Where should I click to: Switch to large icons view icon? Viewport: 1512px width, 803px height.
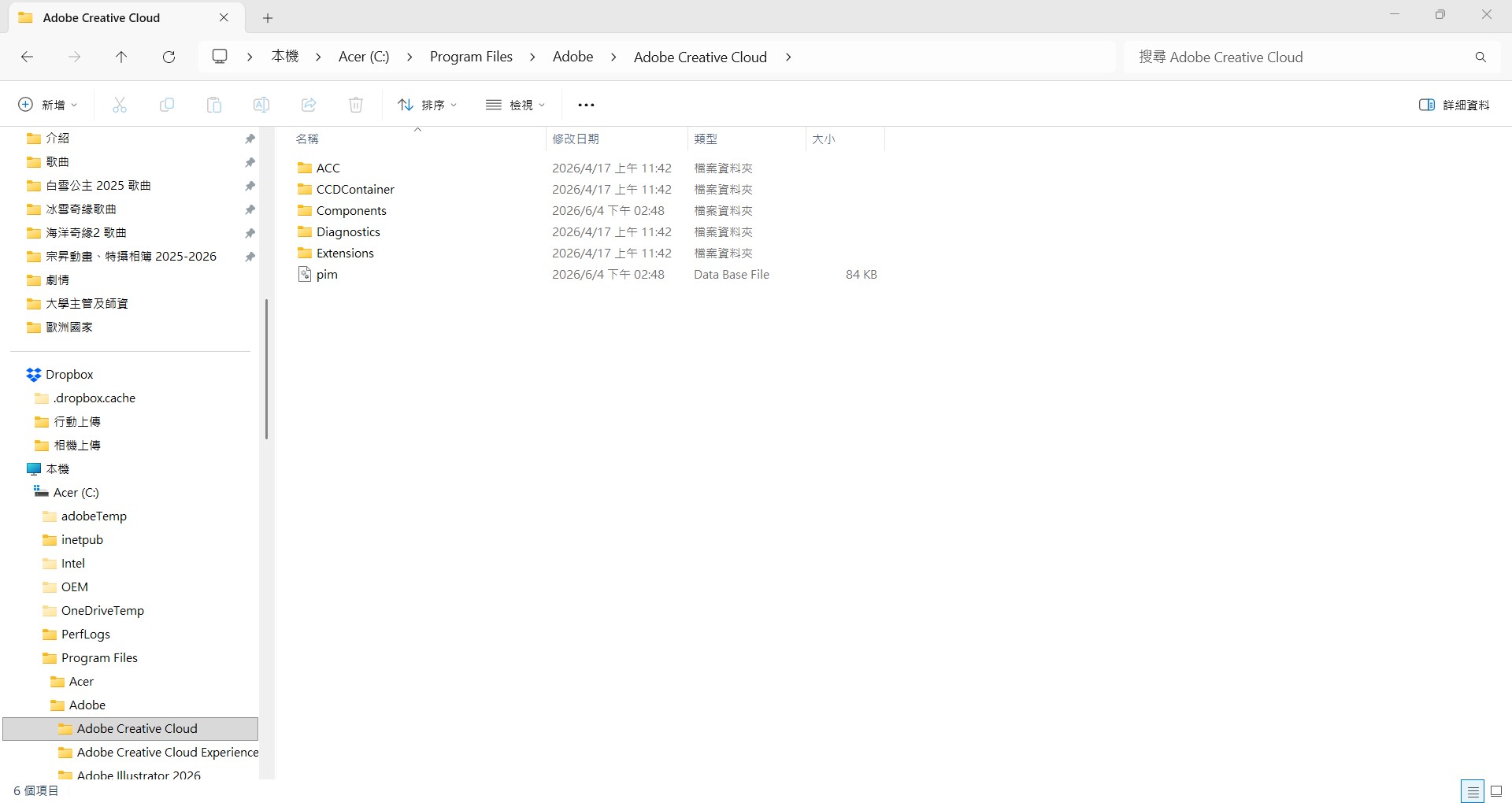(x=1497, y=791)
